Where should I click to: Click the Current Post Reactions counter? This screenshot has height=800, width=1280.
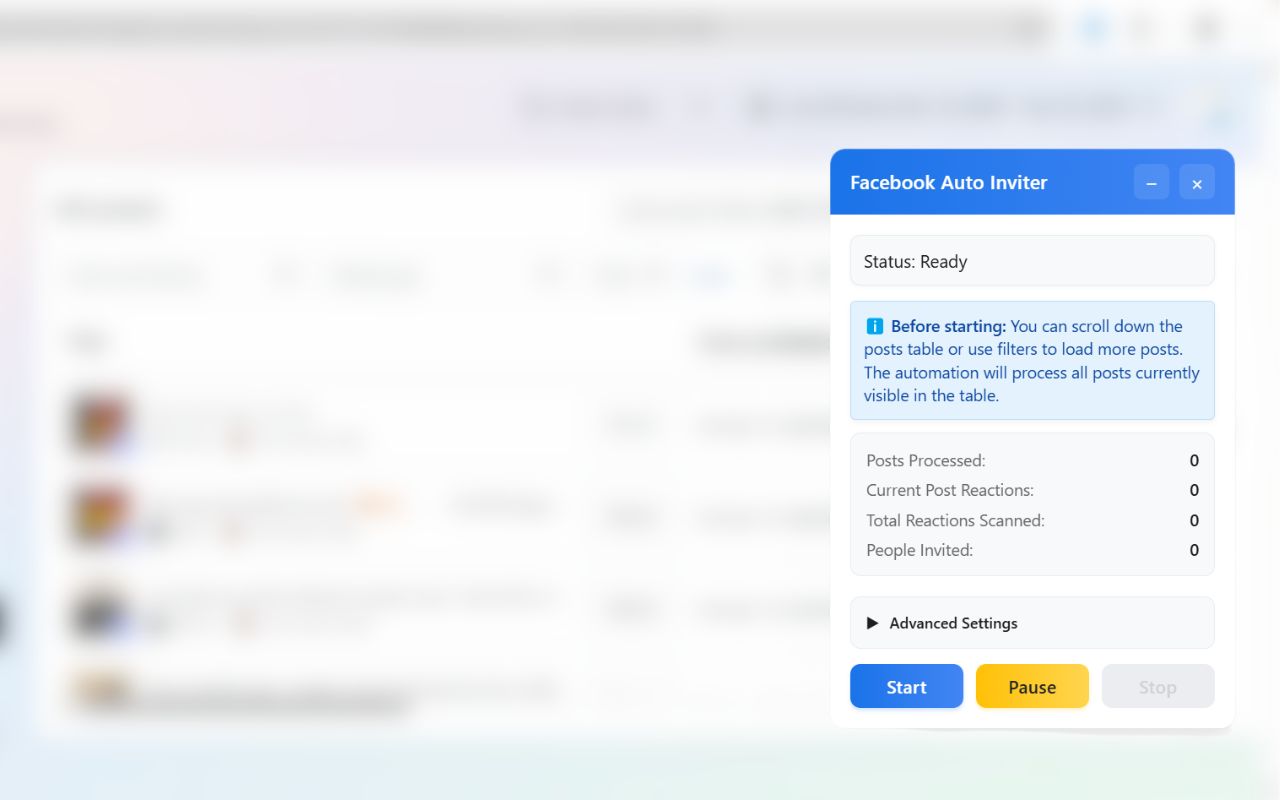[1193, 490]
